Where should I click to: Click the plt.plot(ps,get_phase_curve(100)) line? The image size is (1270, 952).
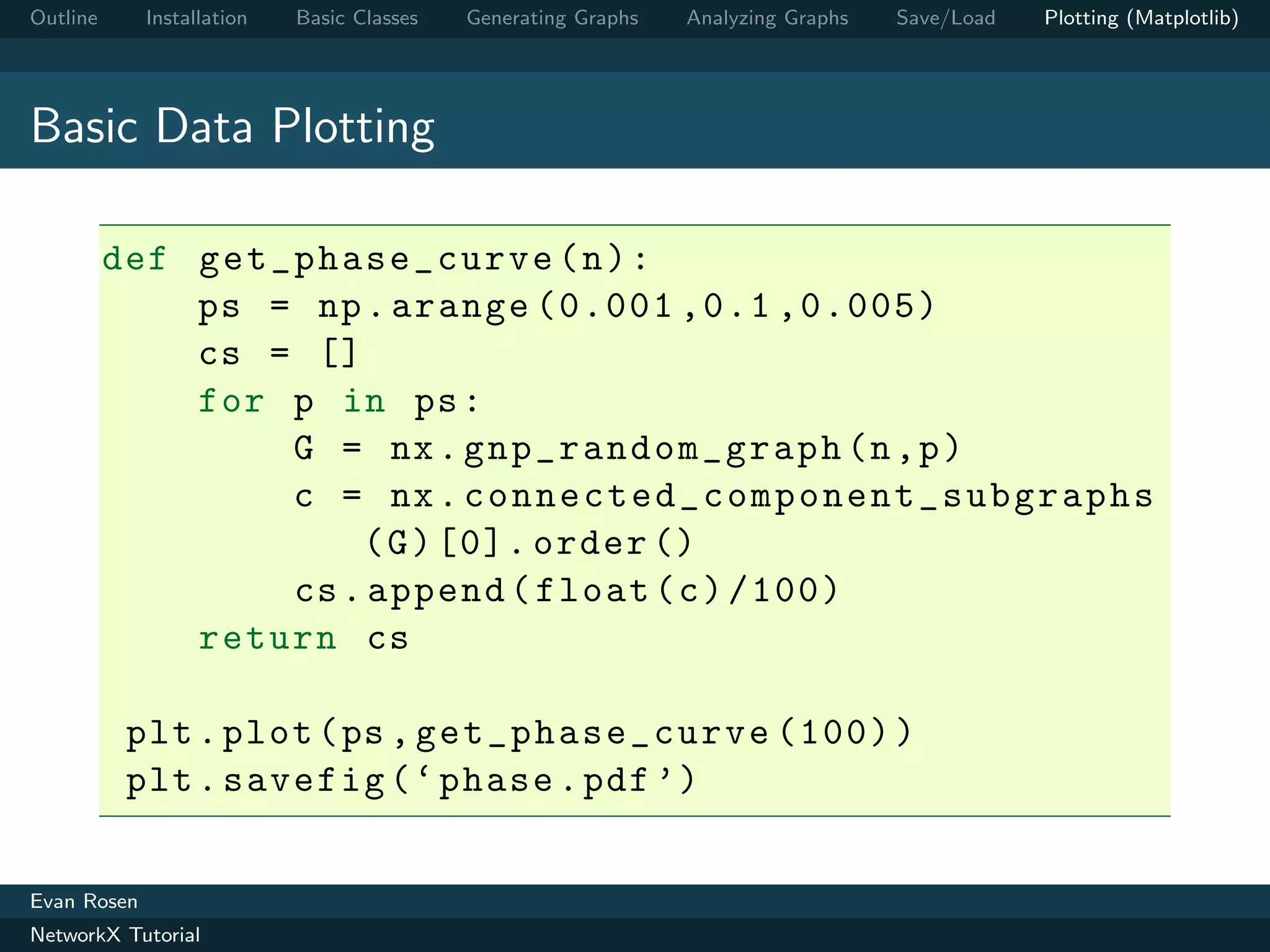(519, 734)
